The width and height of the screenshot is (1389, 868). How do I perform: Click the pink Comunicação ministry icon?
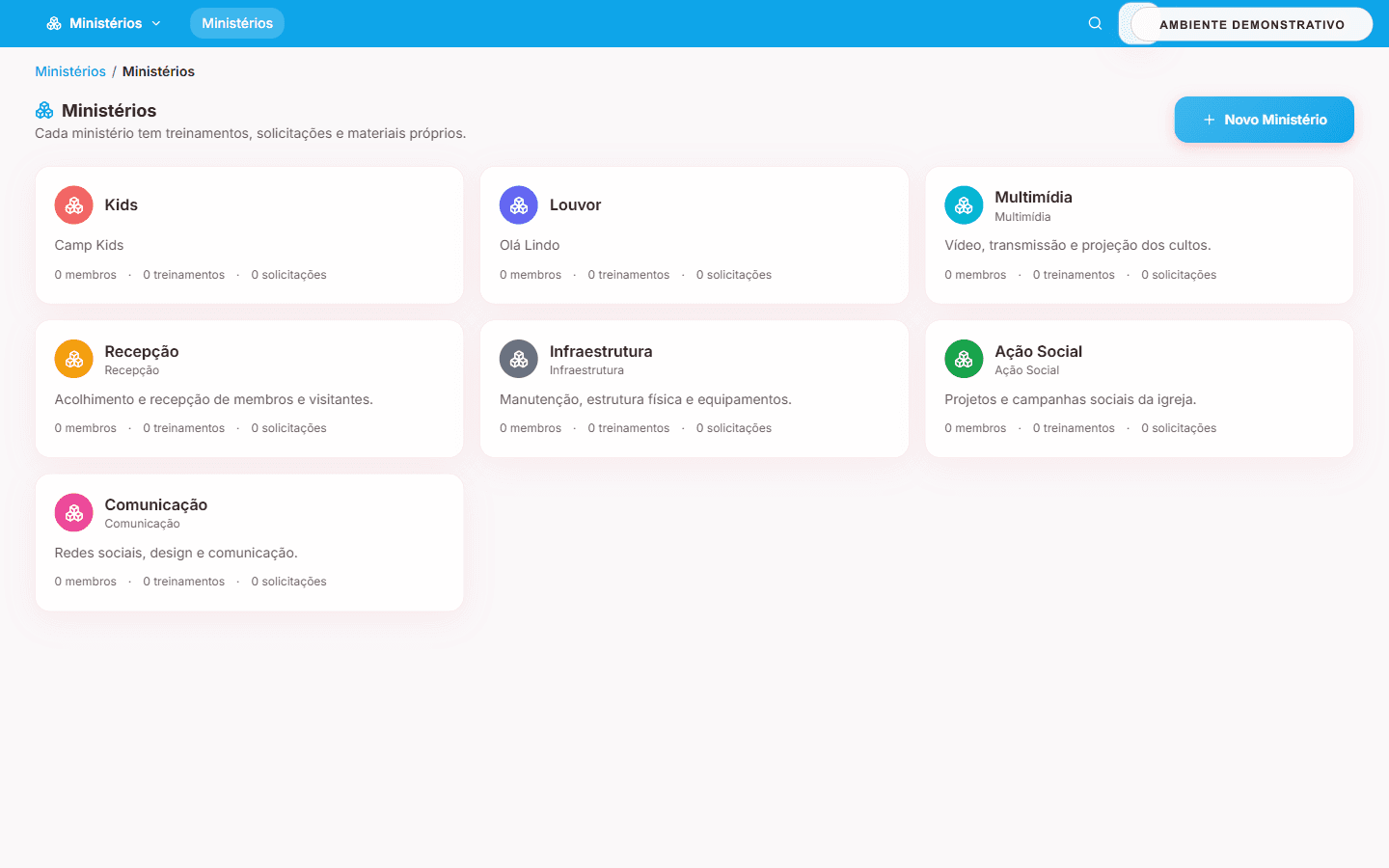(x=74, y=513)
